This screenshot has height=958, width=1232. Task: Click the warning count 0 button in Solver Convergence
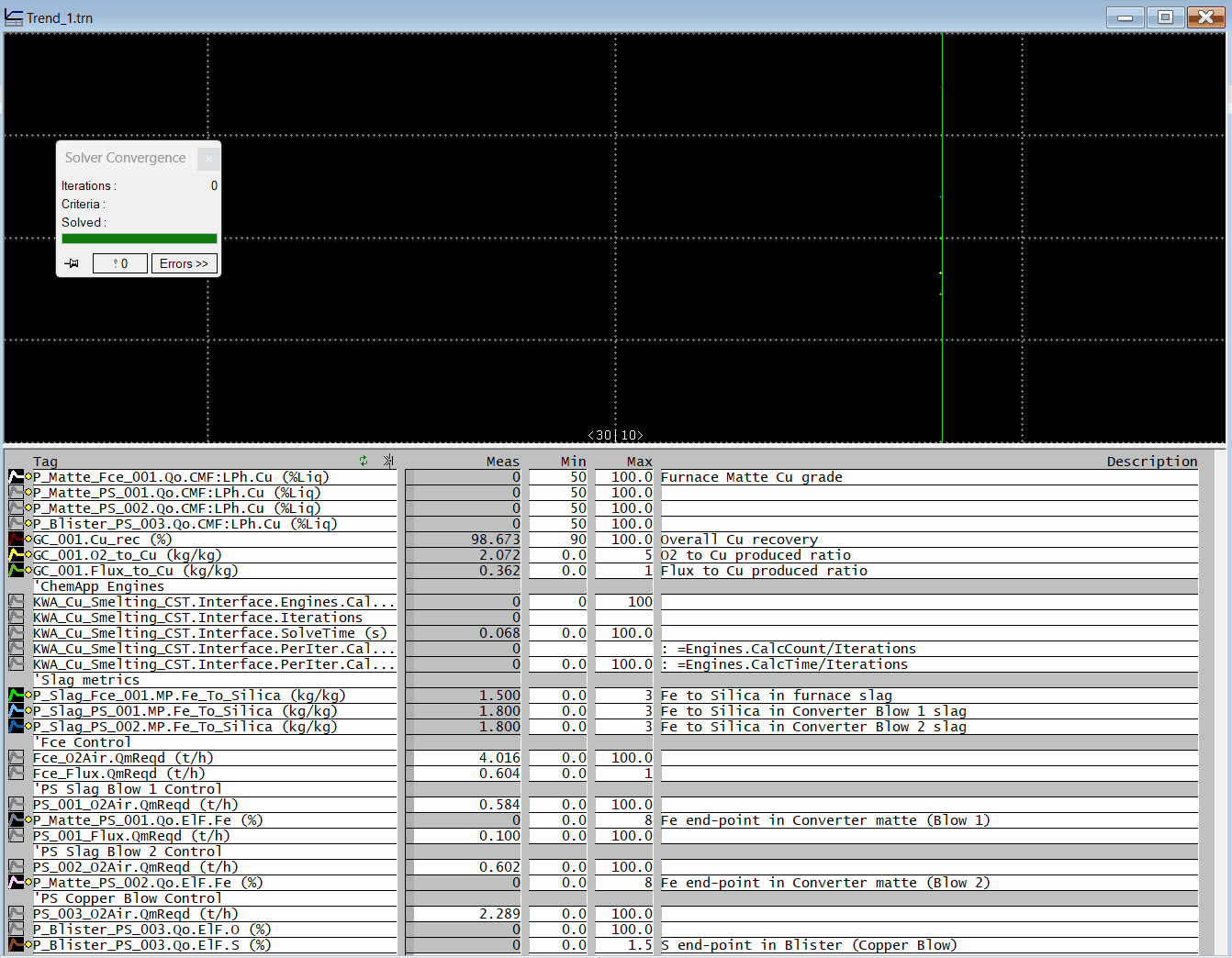120,264
